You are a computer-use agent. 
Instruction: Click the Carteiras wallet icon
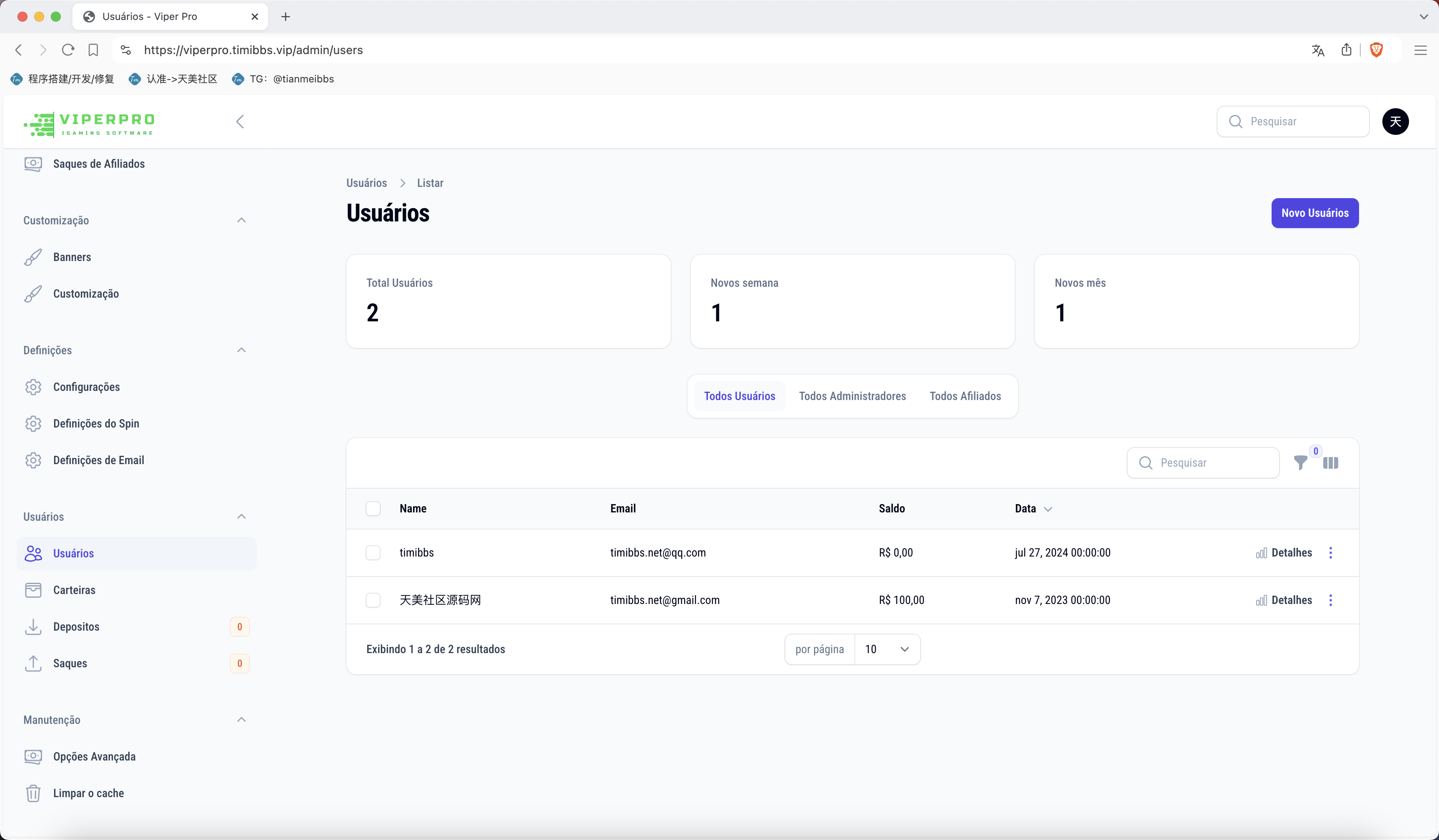coord(33,590)
